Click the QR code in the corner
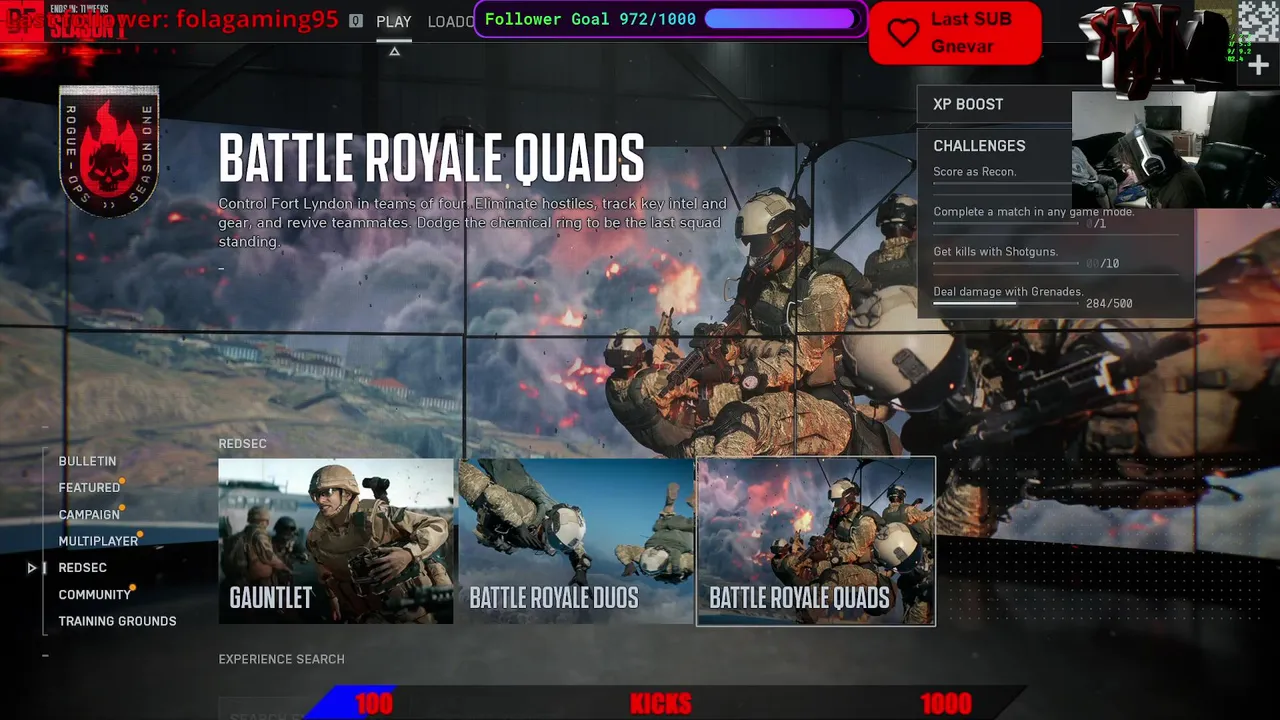 [1259, 20]
